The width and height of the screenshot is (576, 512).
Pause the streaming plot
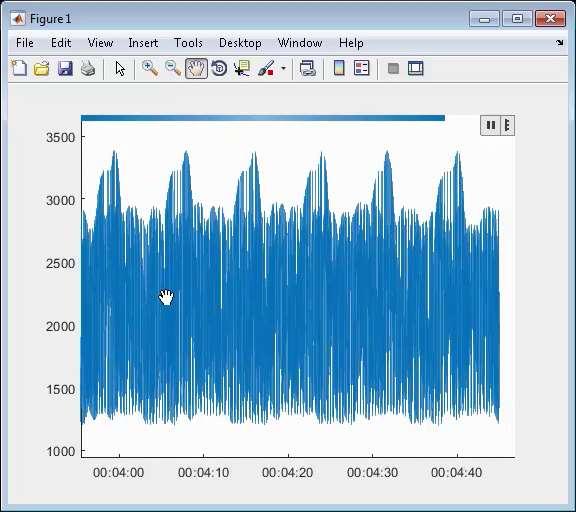tap(491, 125)
